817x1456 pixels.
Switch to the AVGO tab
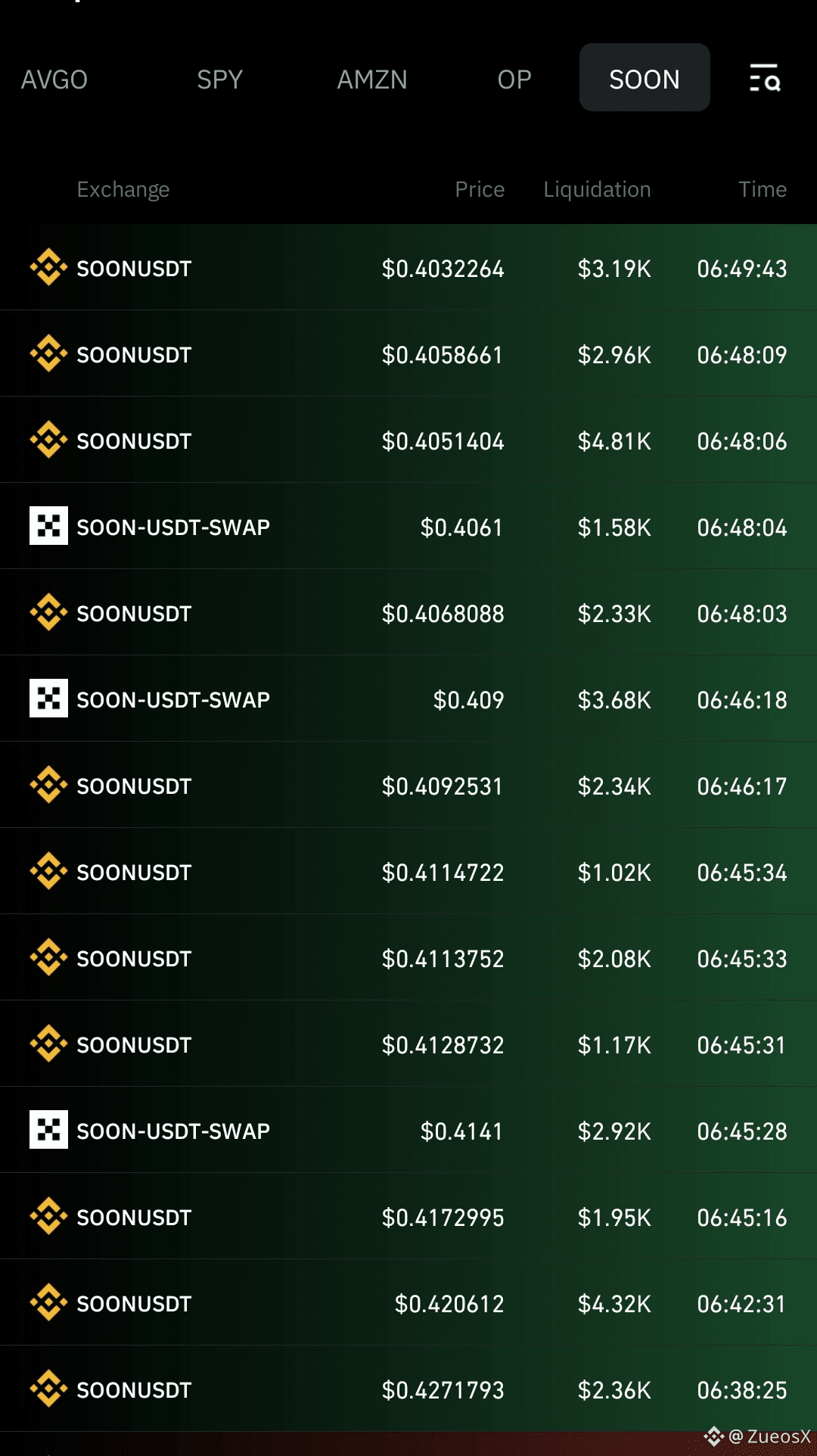[x=54, y=79]
